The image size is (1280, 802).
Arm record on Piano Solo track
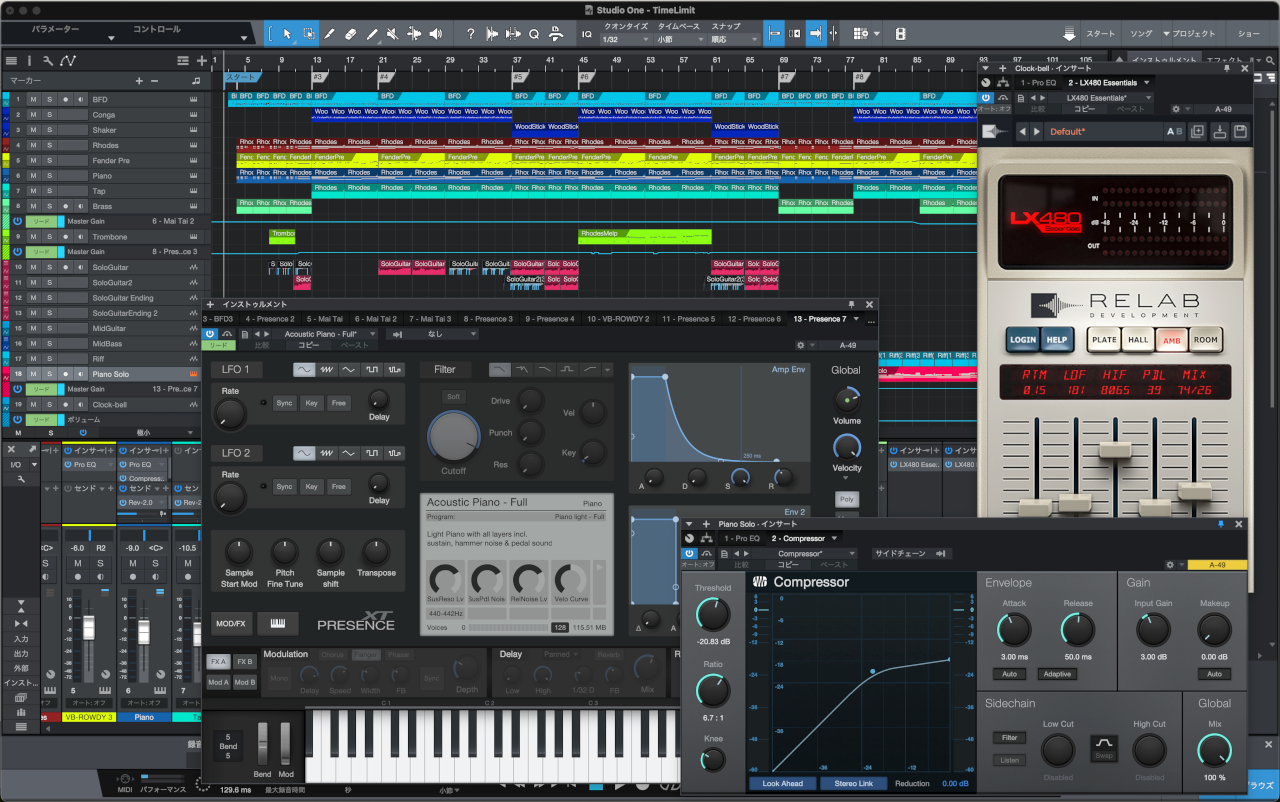65,374
